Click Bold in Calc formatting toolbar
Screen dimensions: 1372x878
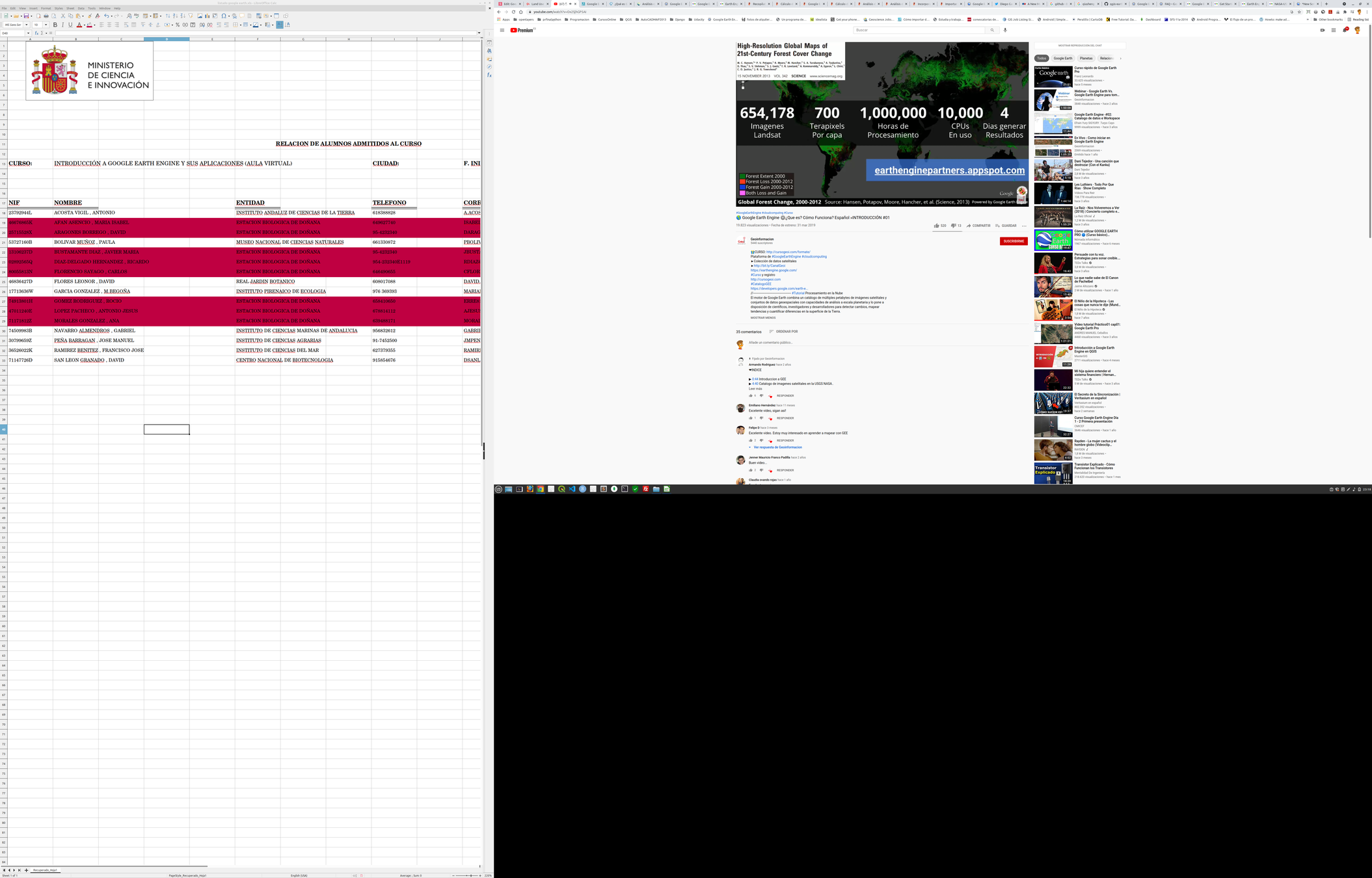pyautogui.click(x=55, y=25)
